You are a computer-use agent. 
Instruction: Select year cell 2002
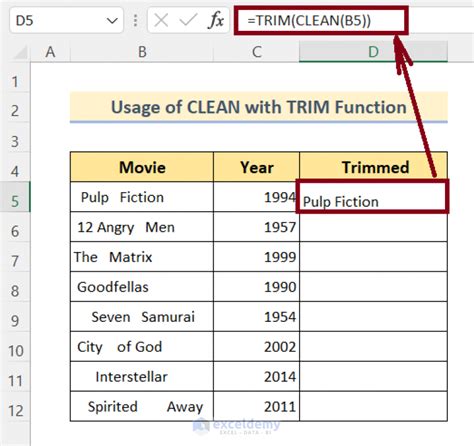(x=256, y=347)
